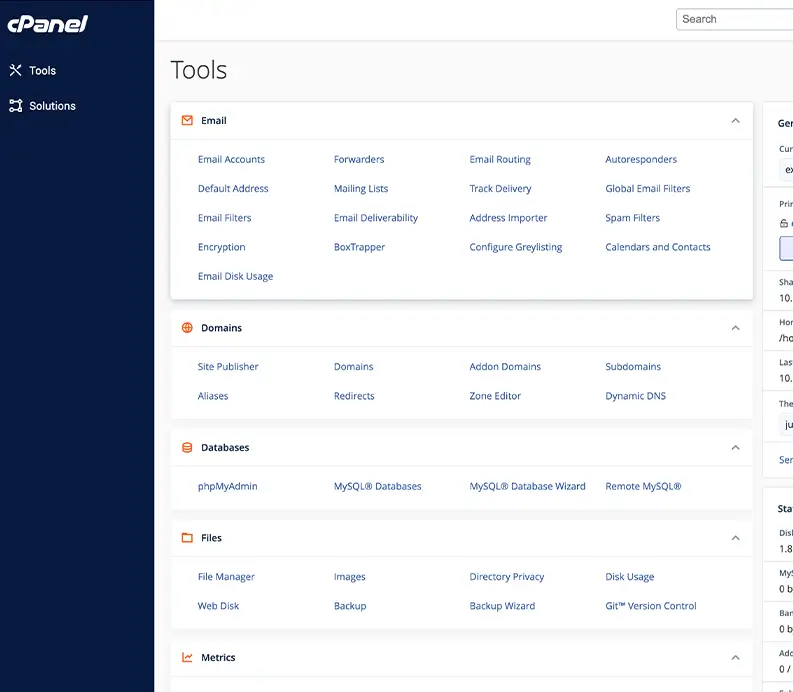Image resolution: width=793 pixels, height=692 pixels.
Task: Collapse the Domains section
Action: (735, 328)
